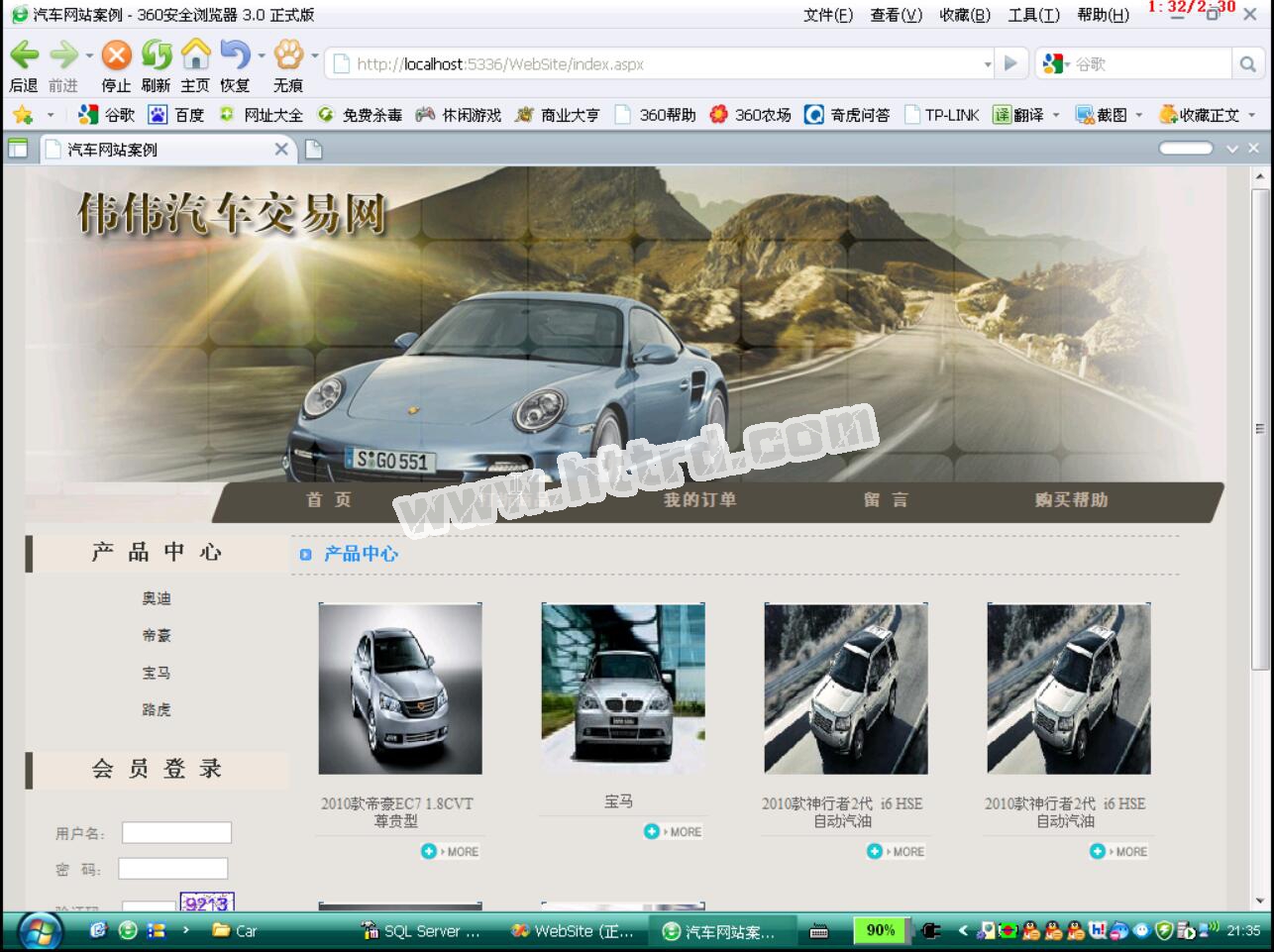Select 帝豪 in product center list
The width and height of the screenshot is (1274, 952).
pyautogui.click(x=157, y=636)
